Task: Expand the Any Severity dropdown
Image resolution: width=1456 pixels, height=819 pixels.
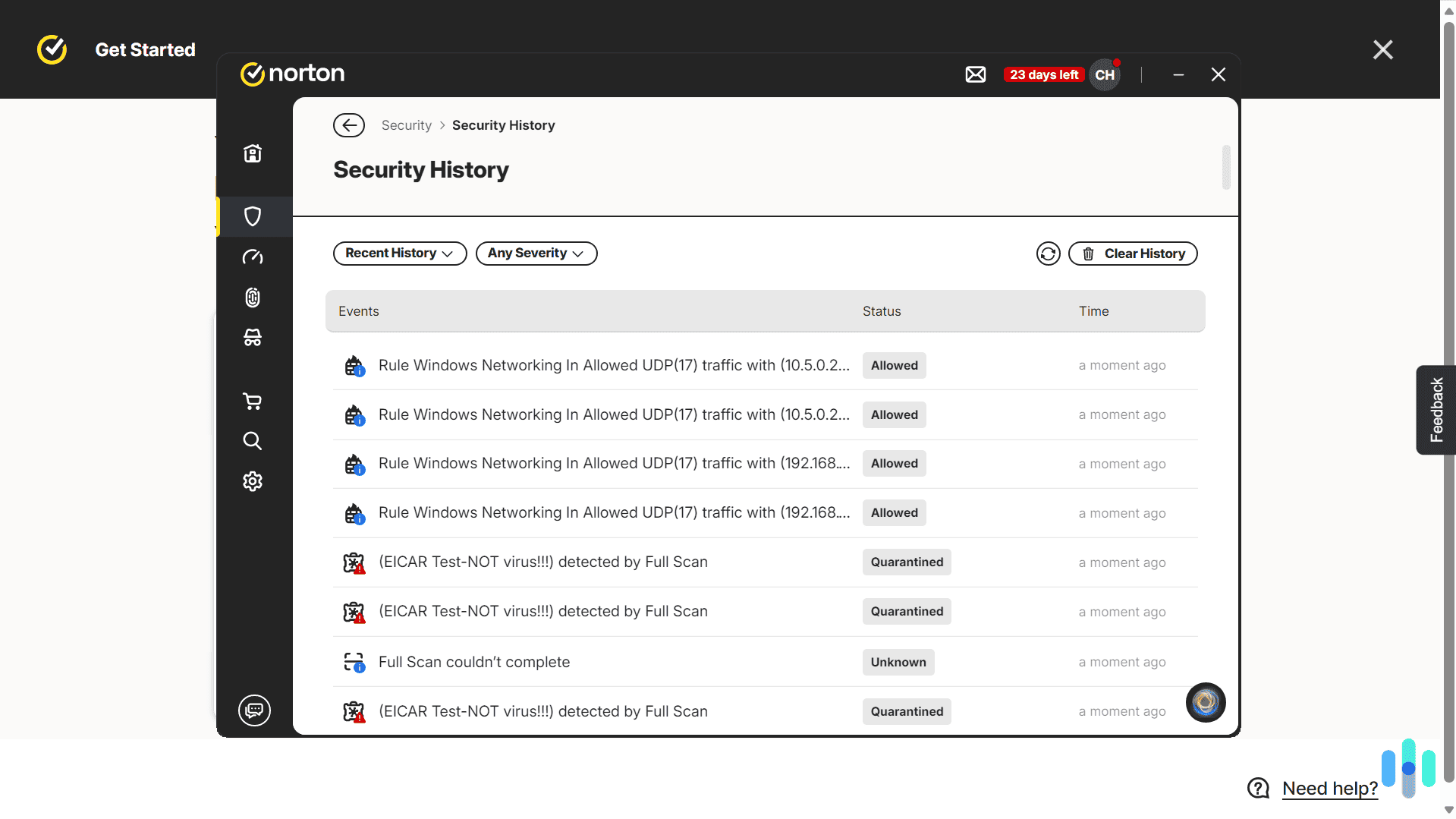Action: tap(536, 254)
